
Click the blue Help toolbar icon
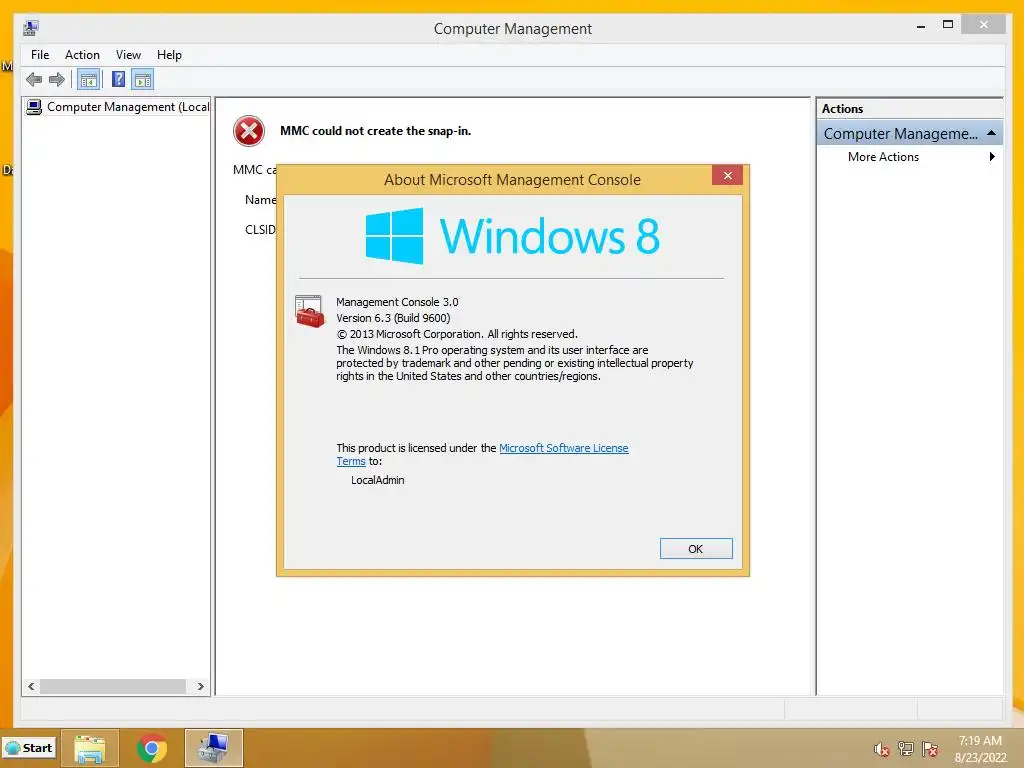click(118, 80)
